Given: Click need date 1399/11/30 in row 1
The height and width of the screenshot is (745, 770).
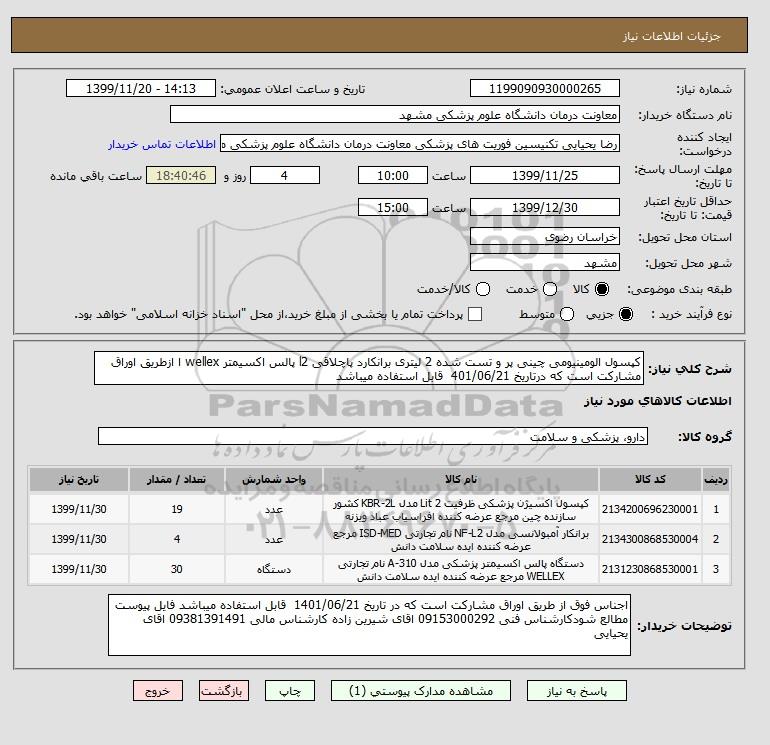Looking at the screenshot, I should [79, 509].
